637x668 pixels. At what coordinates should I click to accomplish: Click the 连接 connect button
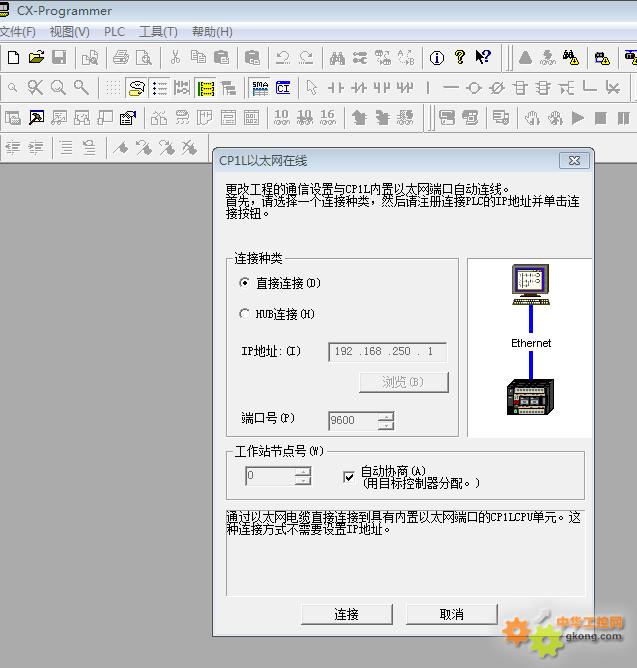click(x=346, y=614)
